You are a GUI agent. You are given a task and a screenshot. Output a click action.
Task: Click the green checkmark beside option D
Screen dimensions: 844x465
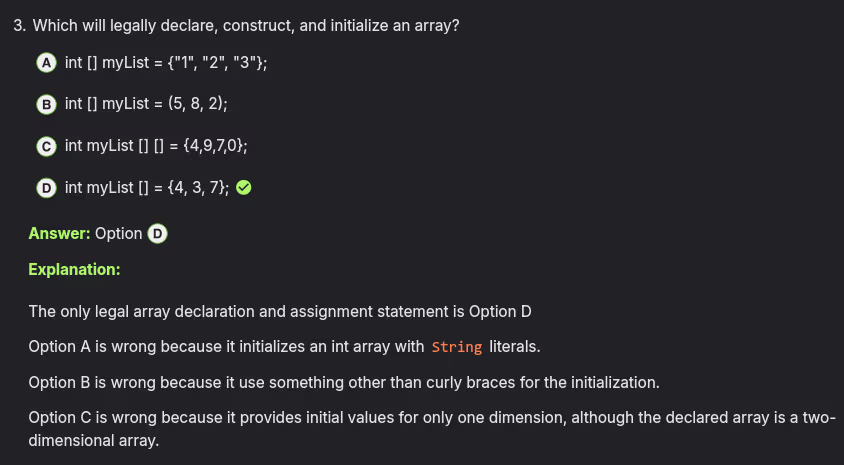[x=243, y=188]
